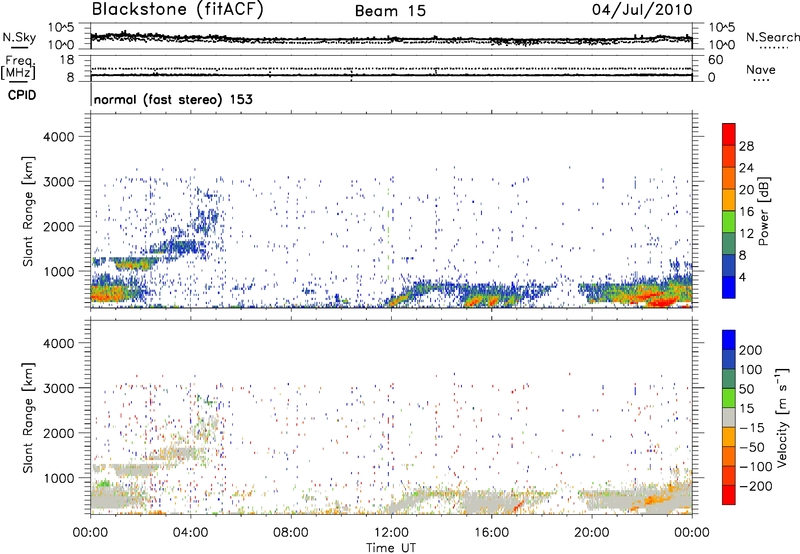This screenshot has width=800, height=554.
Task: Click the "16:00" time tick label
Action: point(491,533)
